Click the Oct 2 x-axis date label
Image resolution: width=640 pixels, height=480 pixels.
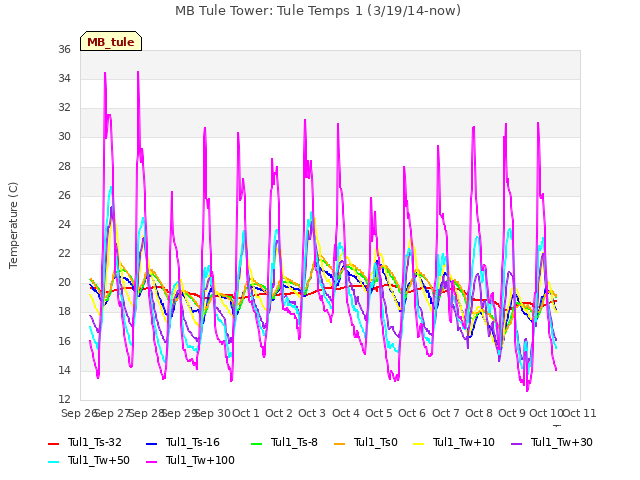(x=279, y=413)
